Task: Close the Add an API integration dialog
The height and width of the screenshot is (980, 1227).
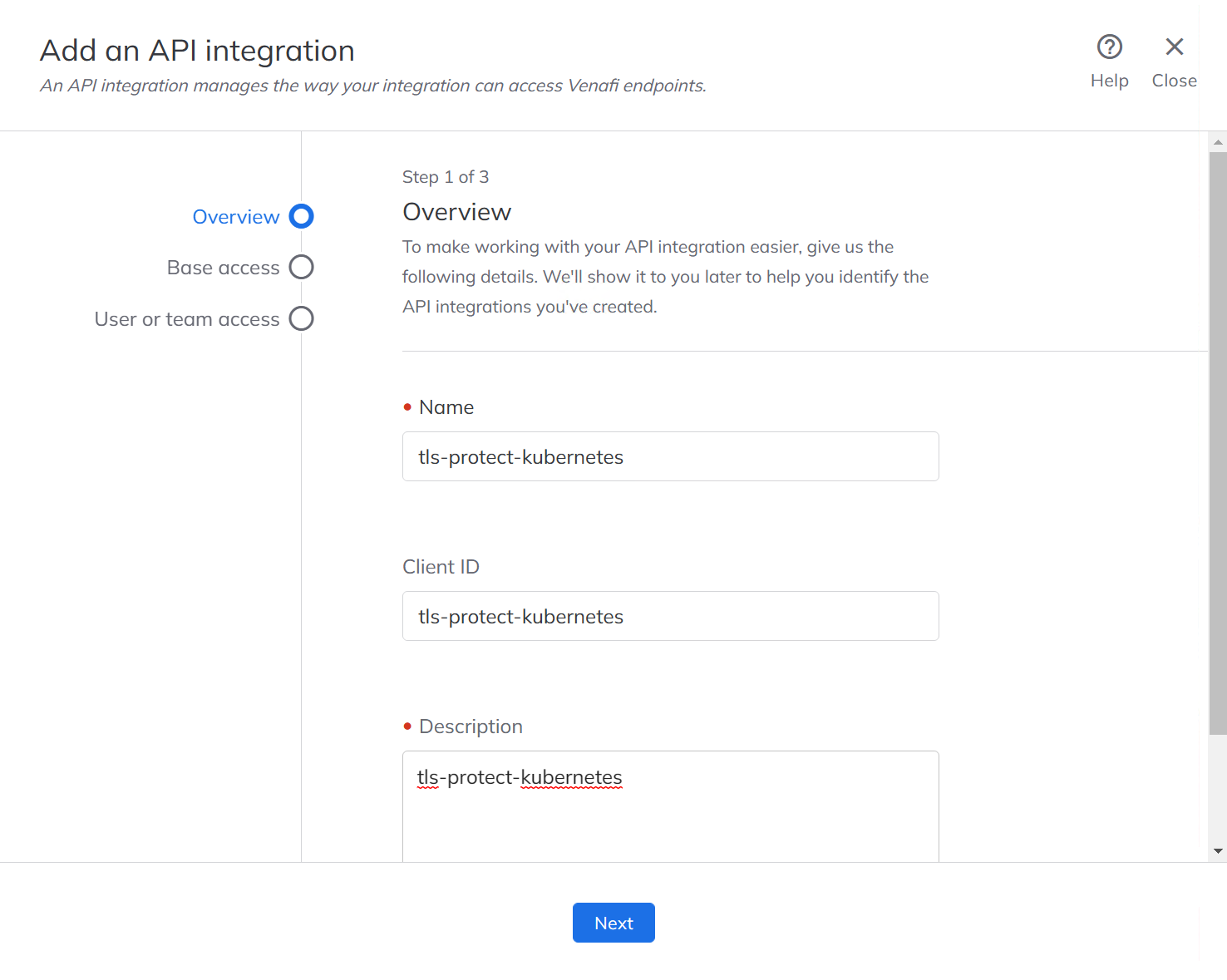Action: coord(1174,47)
